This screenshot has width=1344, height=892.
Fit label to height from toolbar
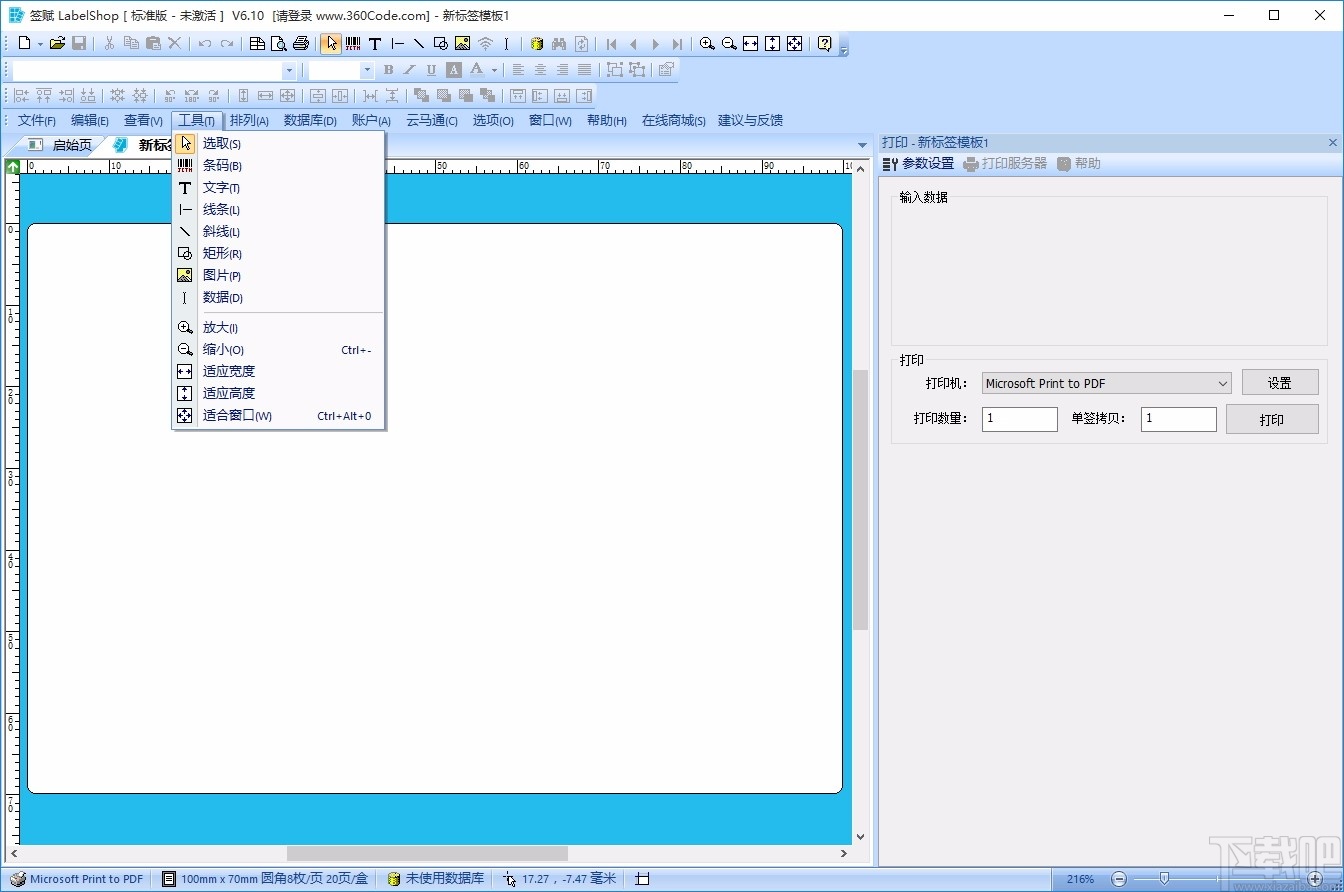(773, 43)
